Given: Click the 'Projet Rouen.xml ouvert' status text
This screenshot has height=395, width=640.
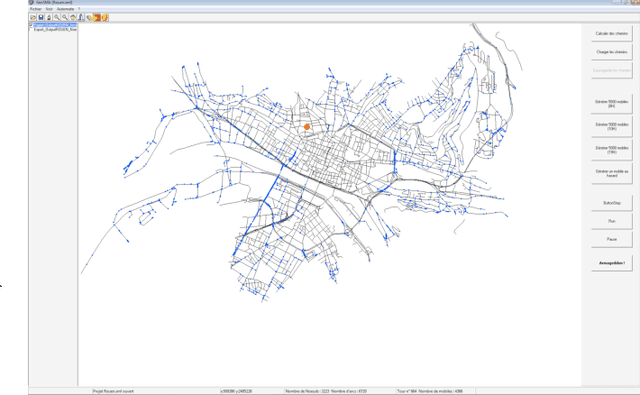Looking at the screenshot, I should [x=113, y=391].
